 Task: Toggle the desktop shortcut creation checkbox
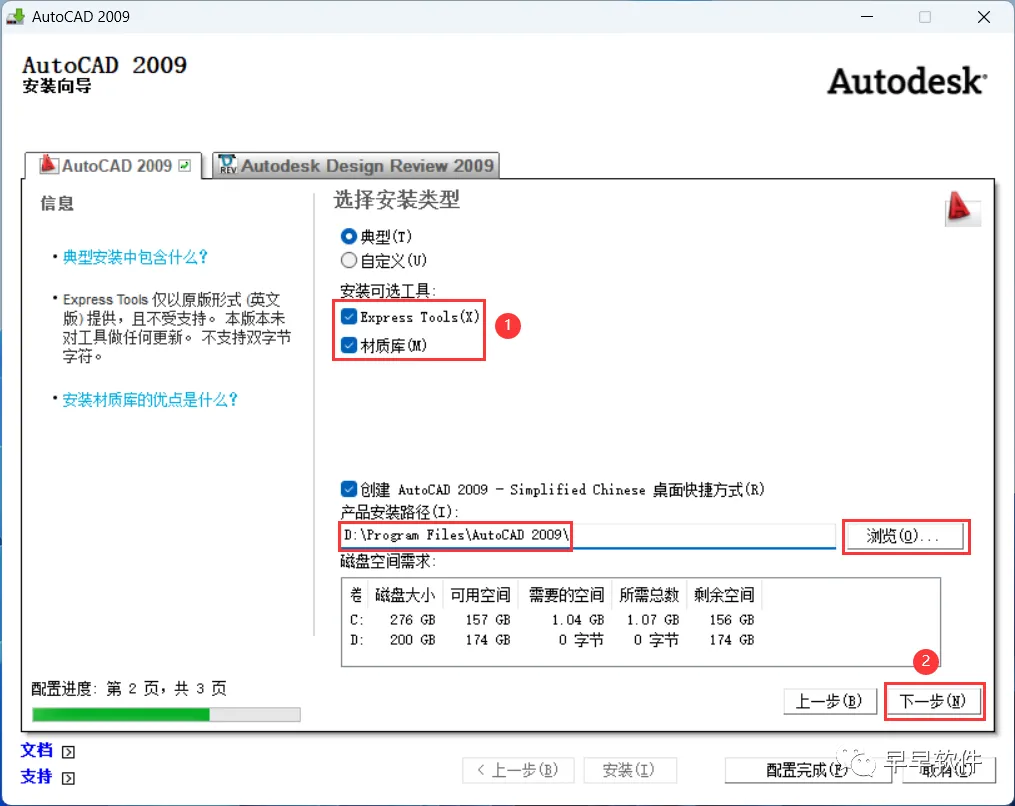pyautogui.click(x=348, y=489)
